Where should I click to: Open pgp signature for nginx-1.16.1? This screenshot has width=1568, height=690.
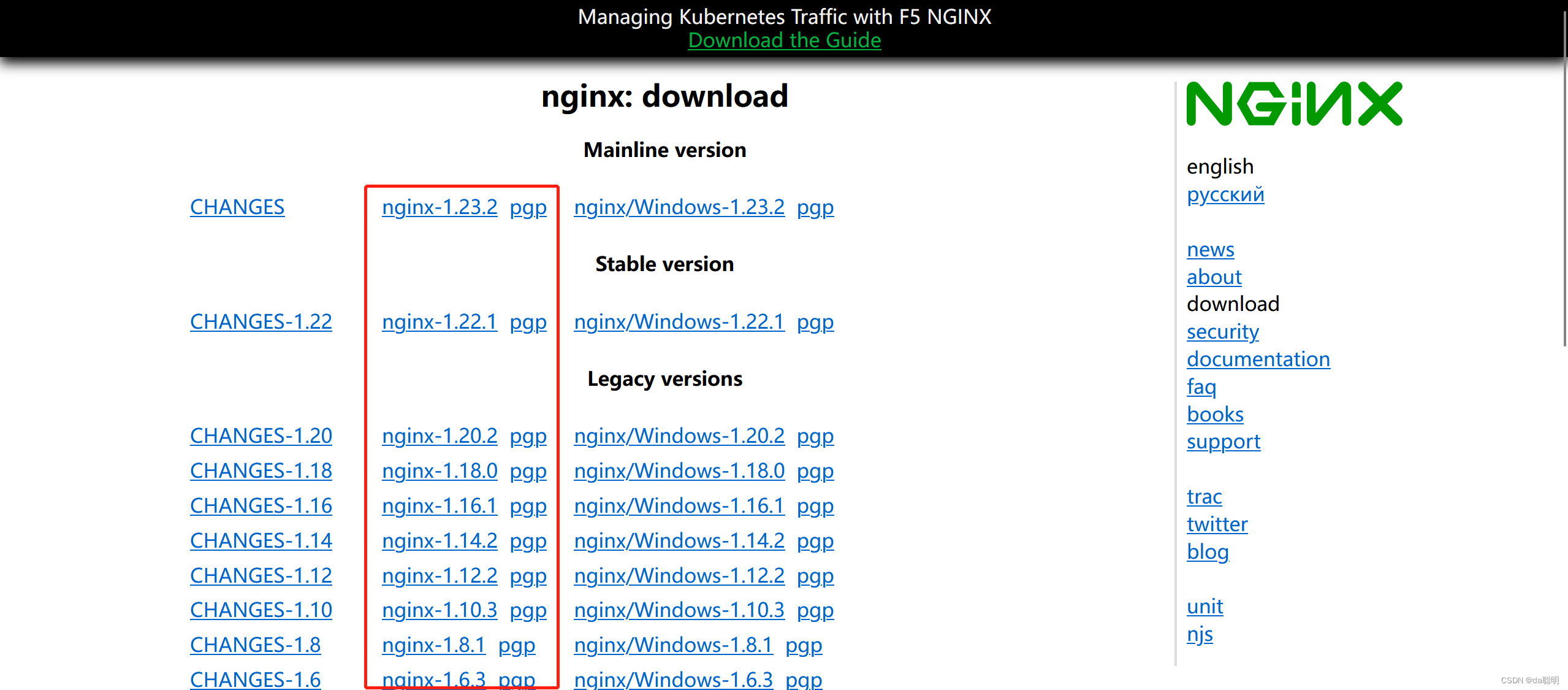(528, 506)
